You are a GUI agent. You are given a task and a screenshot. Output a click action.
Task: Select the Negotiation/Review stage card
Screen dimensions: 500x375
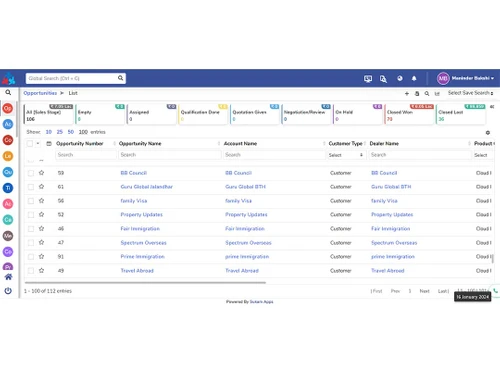coord(306,114)
